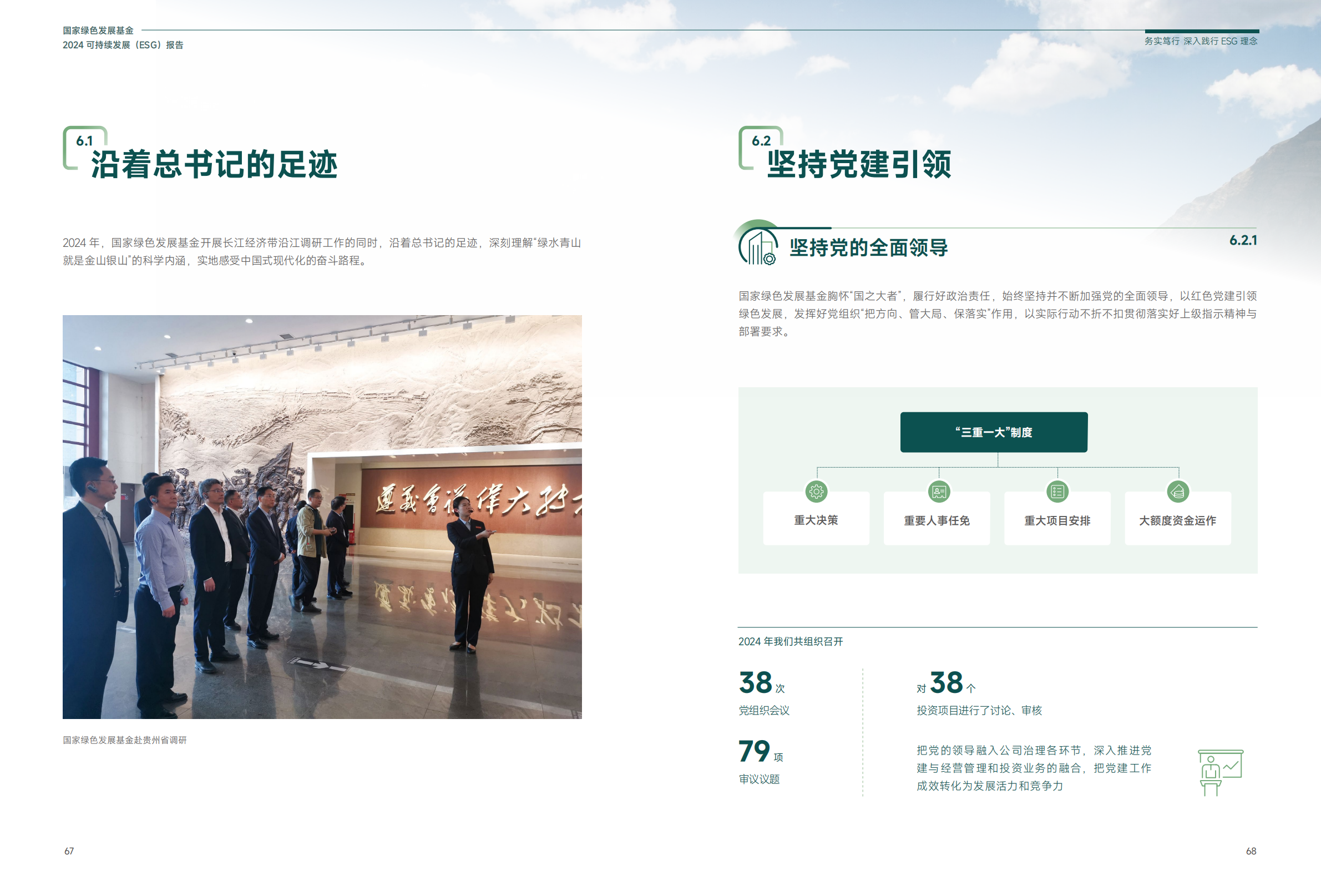Click the heading 沿着总书记的足迹

(x=214, y=165)
